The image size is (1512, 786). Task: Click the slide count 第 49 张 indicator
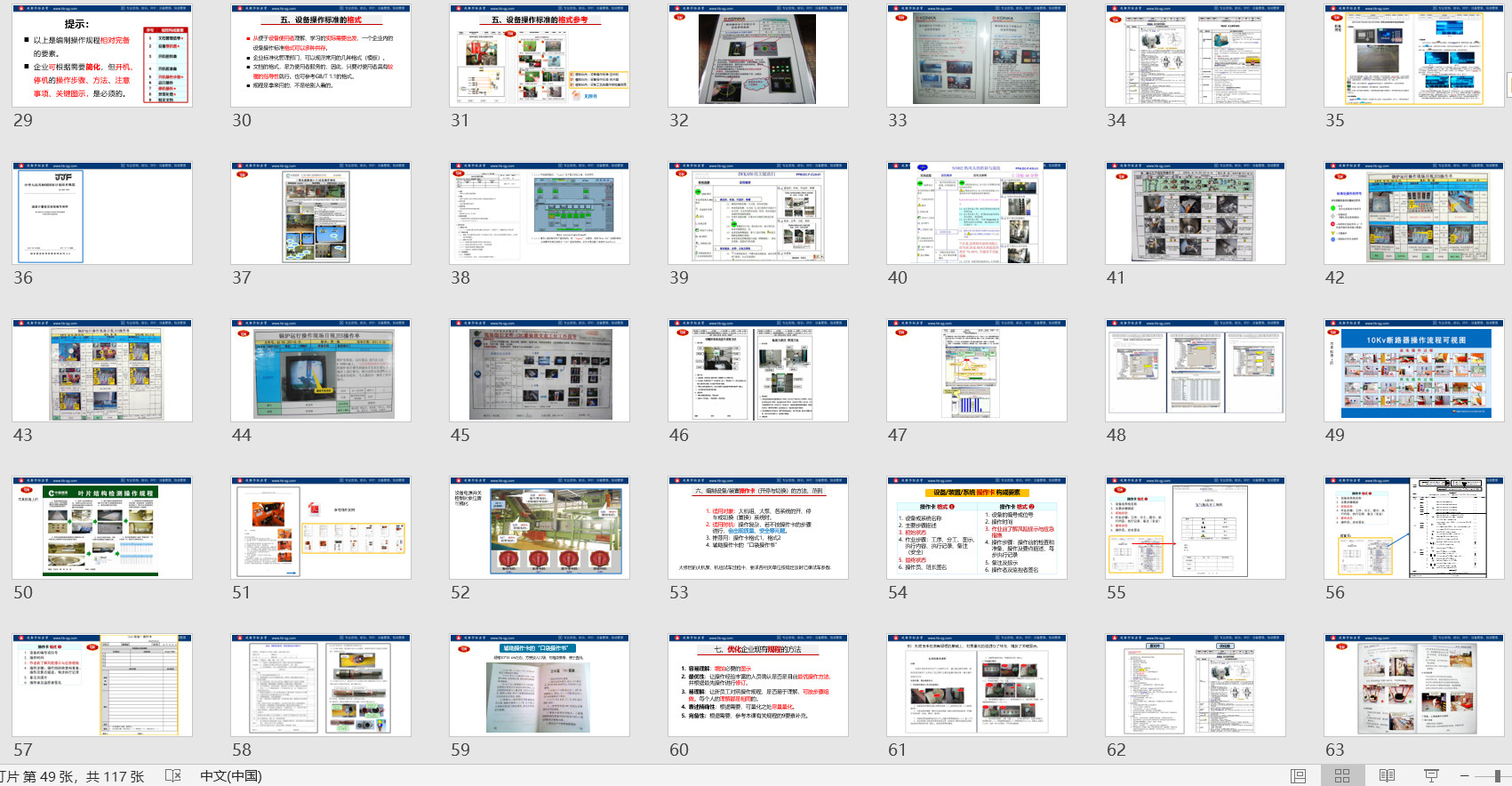(71, 776)
